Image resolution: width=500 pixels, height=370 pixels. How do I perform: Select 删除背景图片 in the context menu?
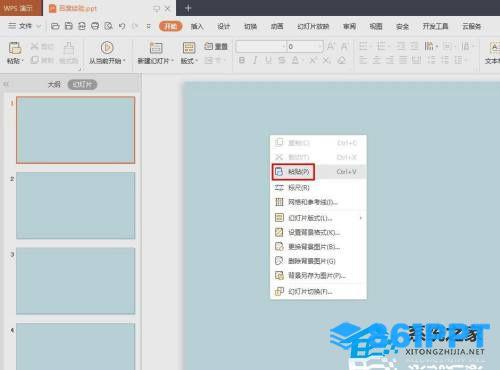[x=318, y=261]
